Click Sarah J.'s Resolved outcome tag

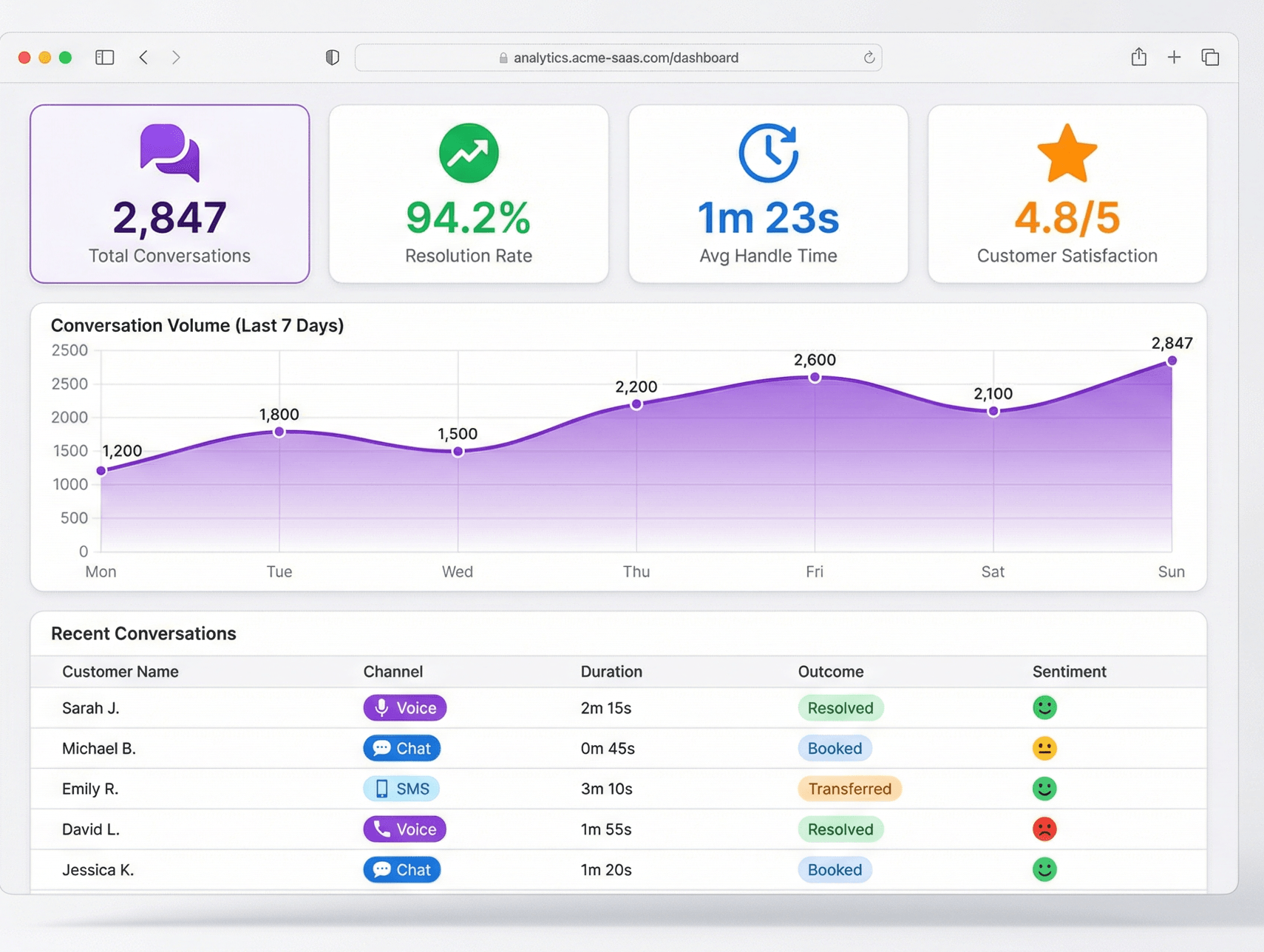840,708
